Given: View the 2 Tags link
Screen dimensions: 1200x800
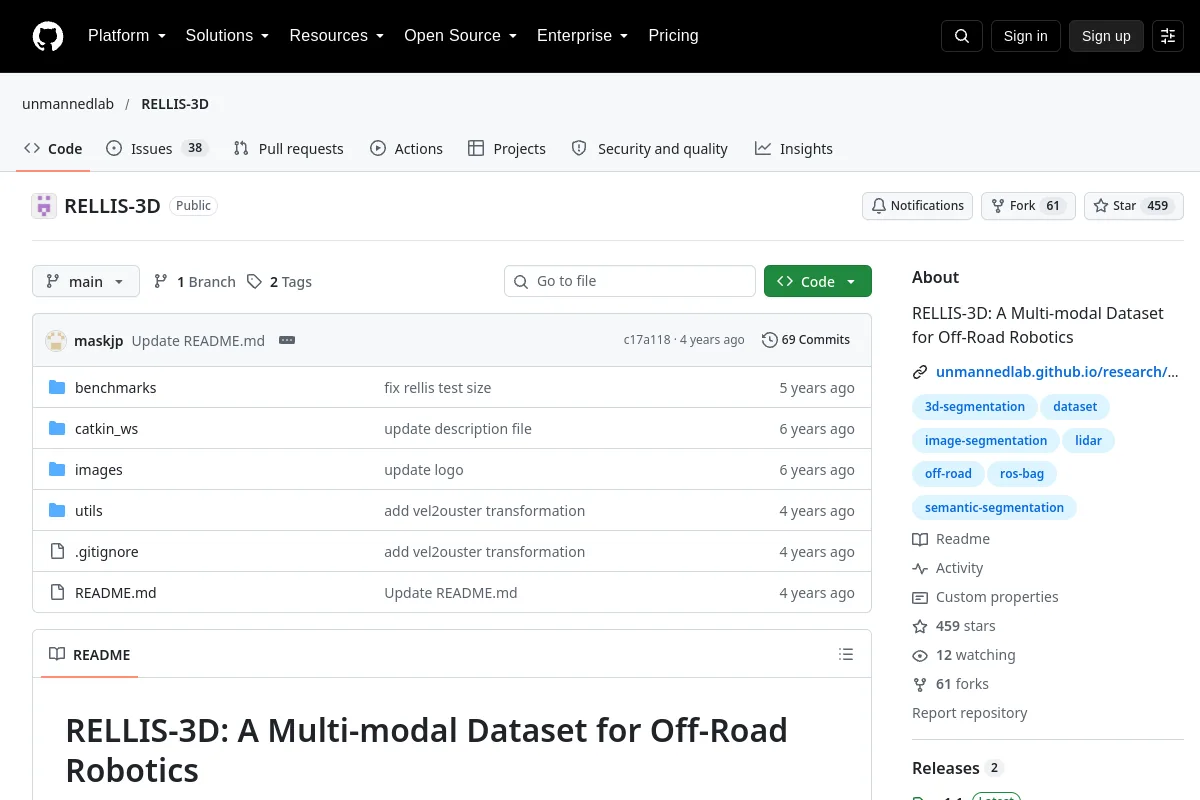Looking at the screenshot, I should pyautogui.click(x=279, y=282).
